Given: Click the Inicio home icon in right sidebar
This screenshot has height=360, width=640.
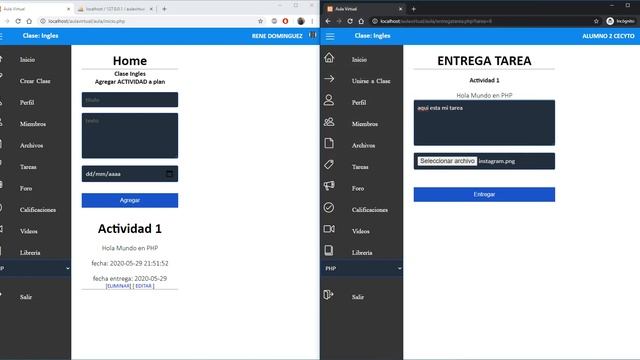Looking at the screenshot, I should pyautogui.click(x=329, y=58).
